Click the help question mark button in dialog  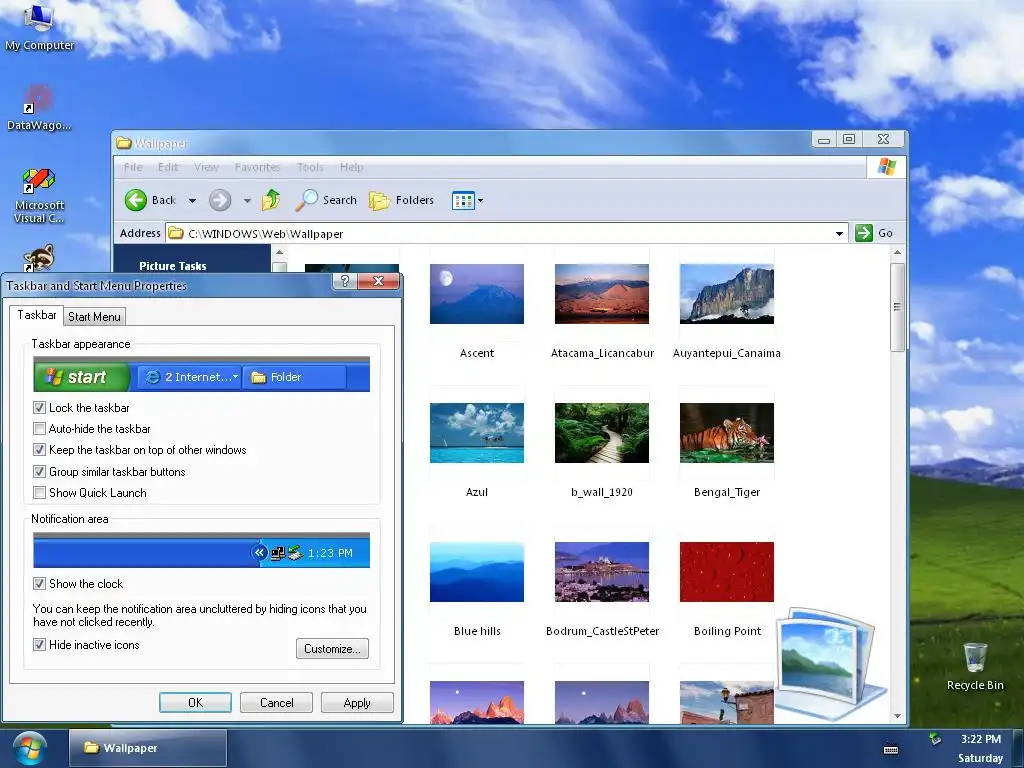click(345, 281)
